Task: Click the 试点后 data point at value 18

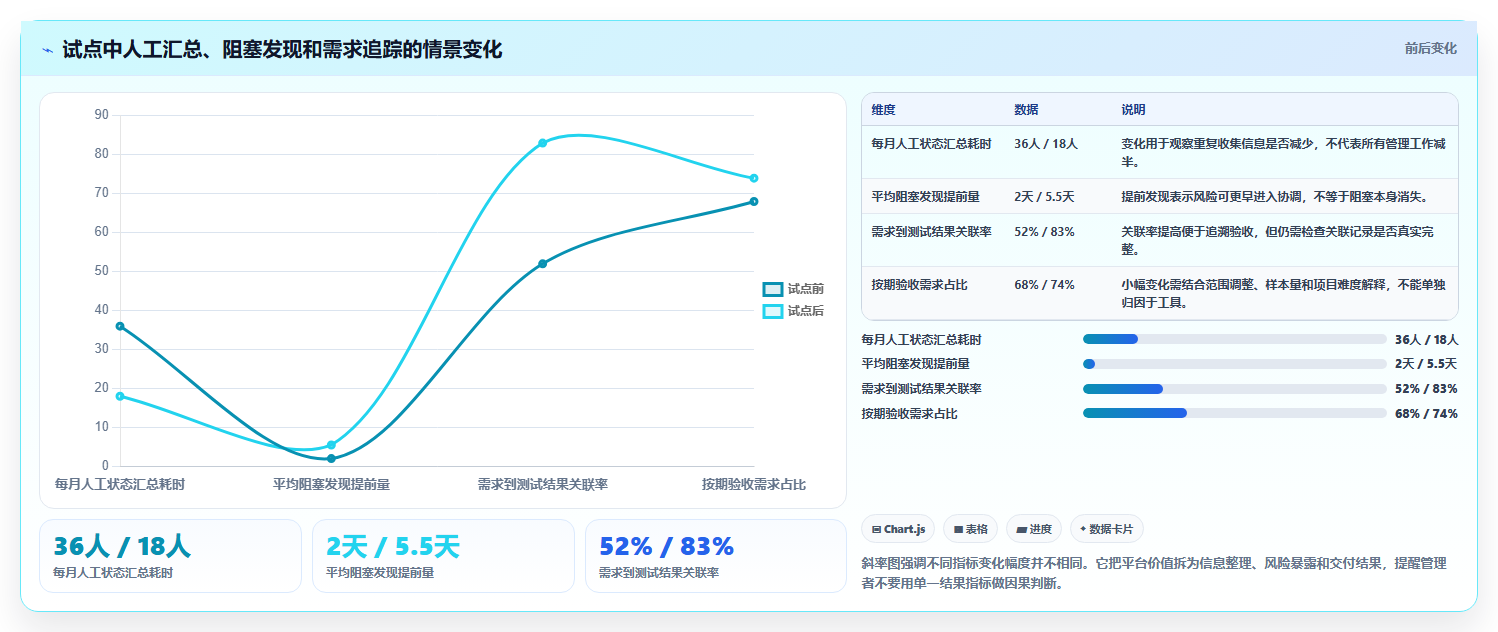Action: pyautogui.click(x=120, y=396)
